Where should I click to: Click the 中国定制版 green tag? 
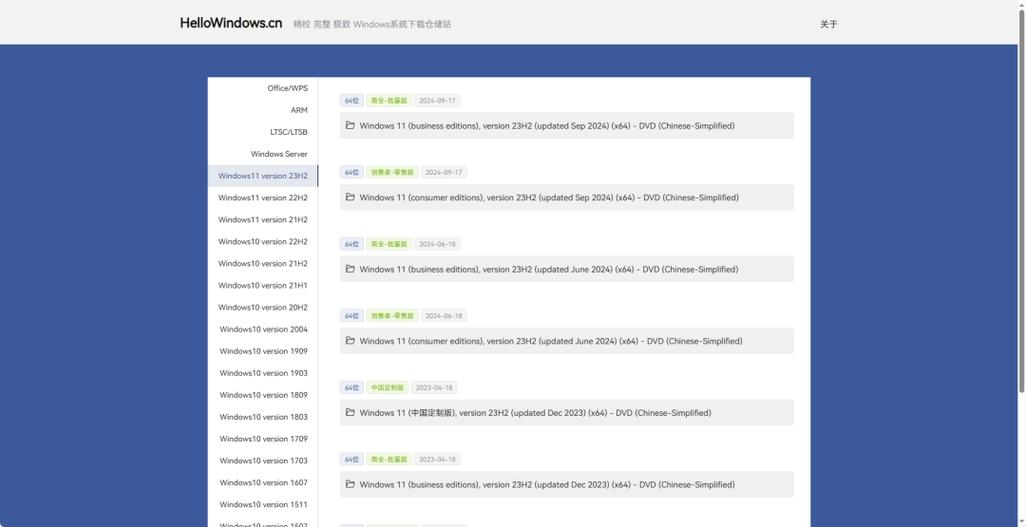[387, 388]
